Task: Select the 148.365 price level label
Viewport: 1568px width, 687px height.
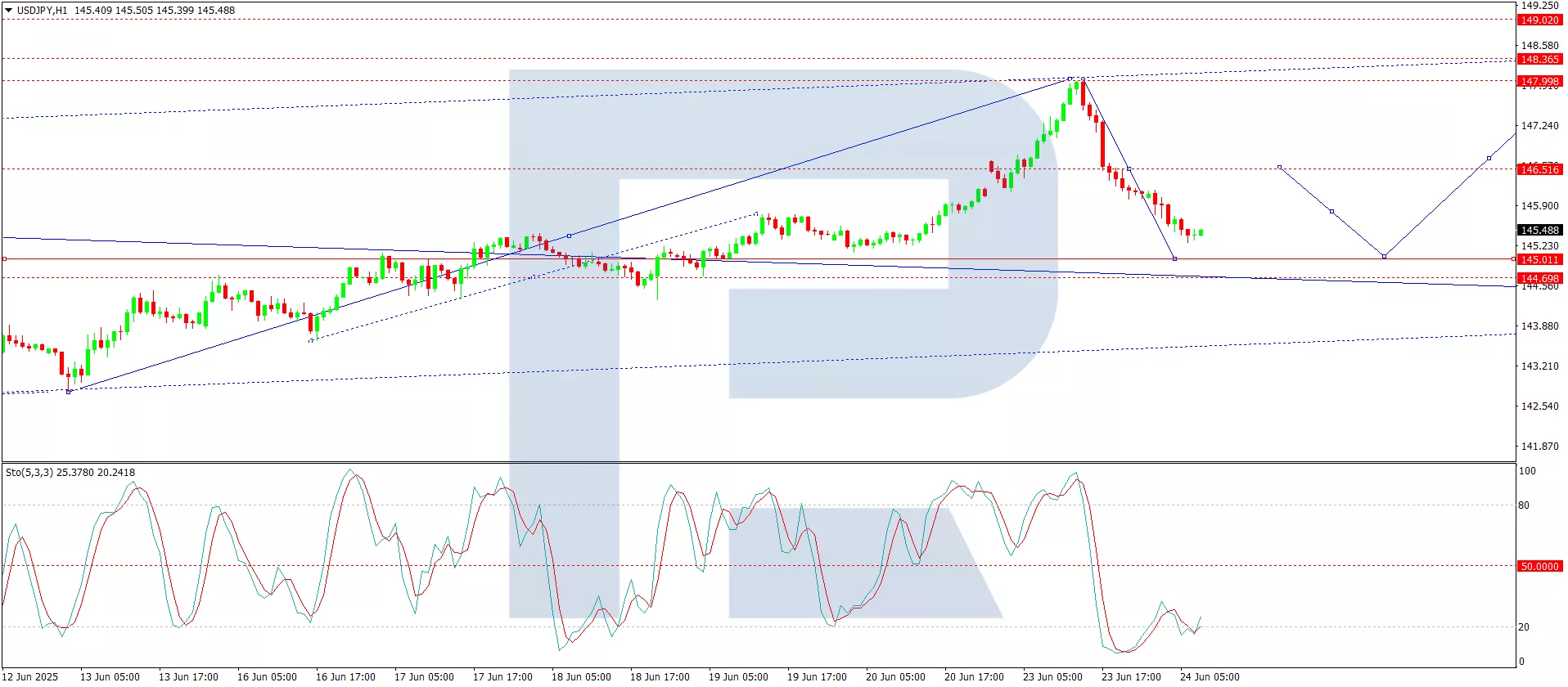Action: tap(1539, 59)
